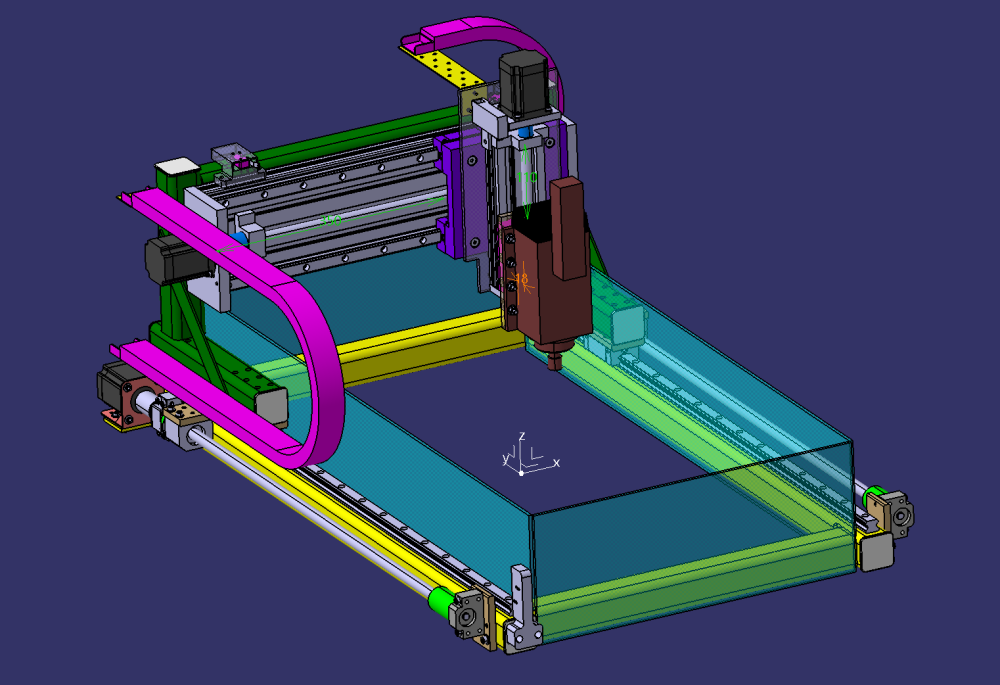Select the white block atop the left column

pyautogui.click(x=177, y=165)
